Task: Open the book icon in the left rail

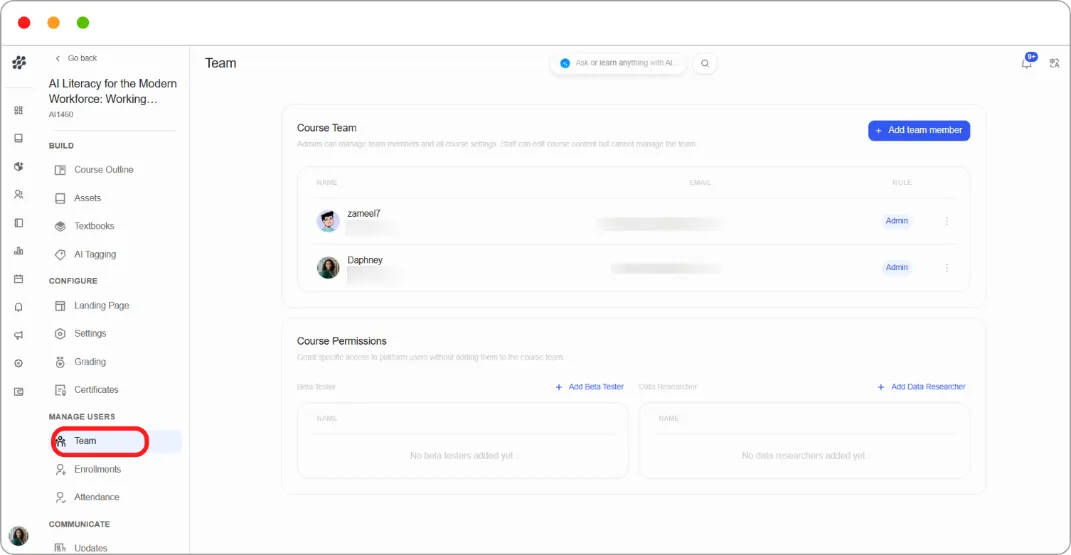Action: coord(18,138)
